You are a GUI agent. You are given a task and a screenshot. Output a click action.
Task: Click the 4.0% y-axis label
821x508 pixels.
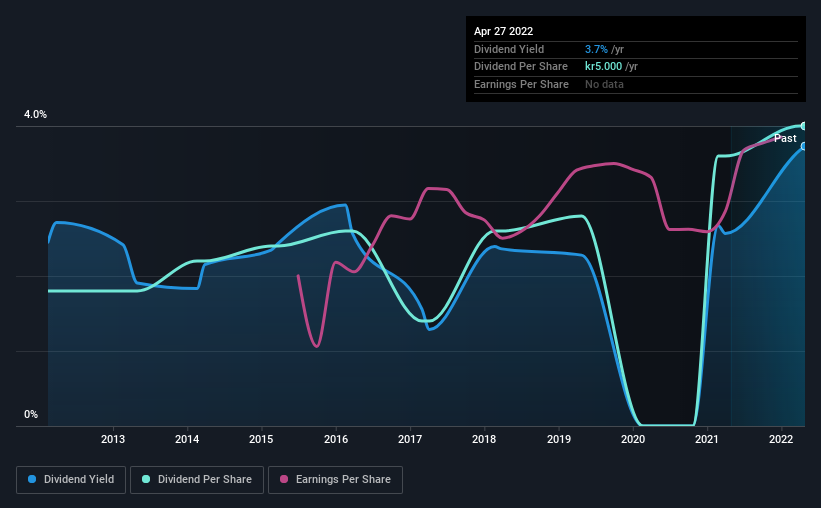(35, 114)
